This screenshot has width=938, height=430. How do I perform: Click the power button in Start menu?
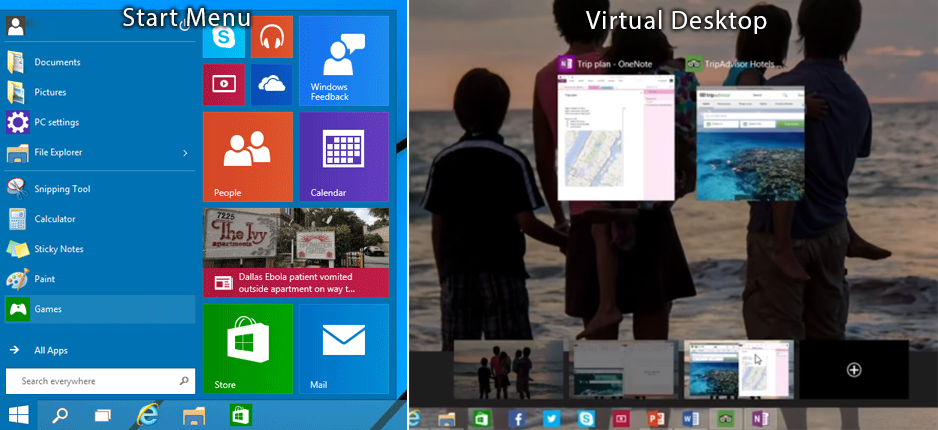pyautogui.click(x=184, y=24)
